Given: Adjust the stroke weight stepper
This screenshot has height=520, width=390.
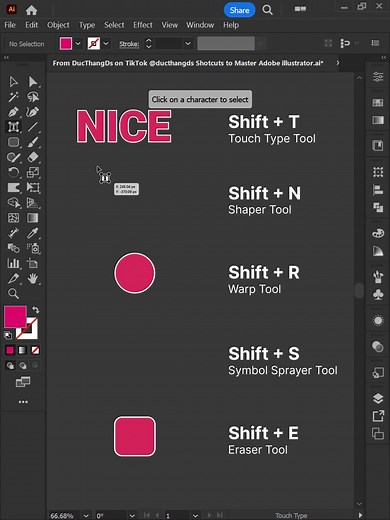Looking at the screenshot, I should tap(148, 44).
